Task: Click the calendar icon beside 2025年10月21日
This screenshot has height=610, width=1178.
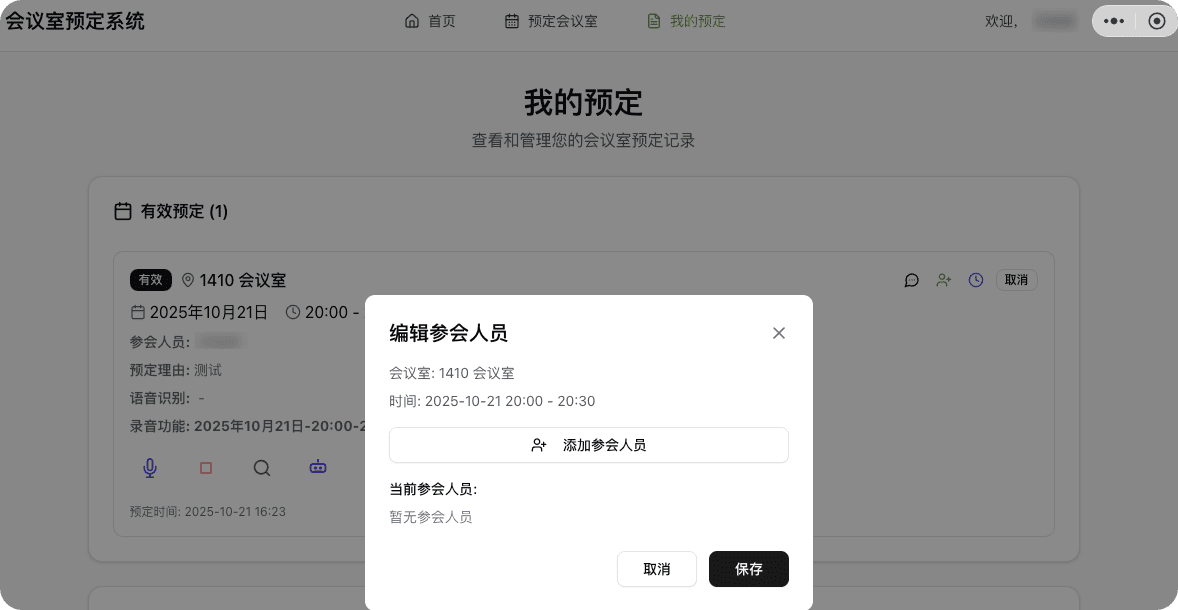Action: (137, 312)
